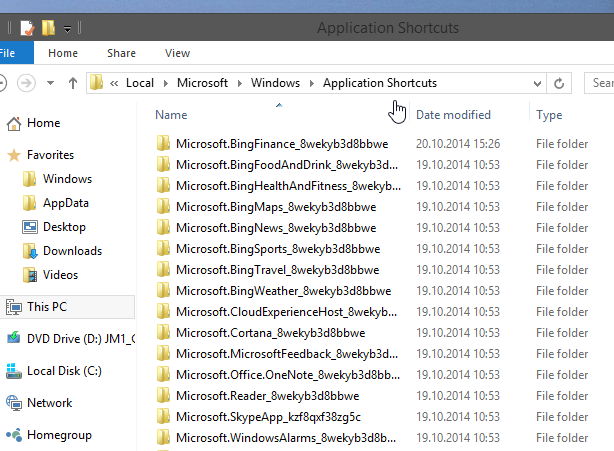Click folder icon of Microsoft.MicrosoftFeedback row
Viewport: 614px width, 451px height.
[x=163, y=354]
